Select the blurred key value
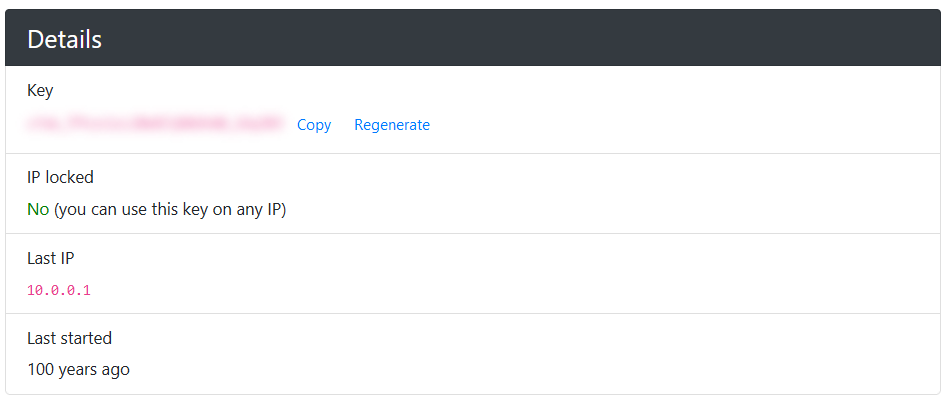948x403 pixels. pyautogui.click(x=156, y=125)
